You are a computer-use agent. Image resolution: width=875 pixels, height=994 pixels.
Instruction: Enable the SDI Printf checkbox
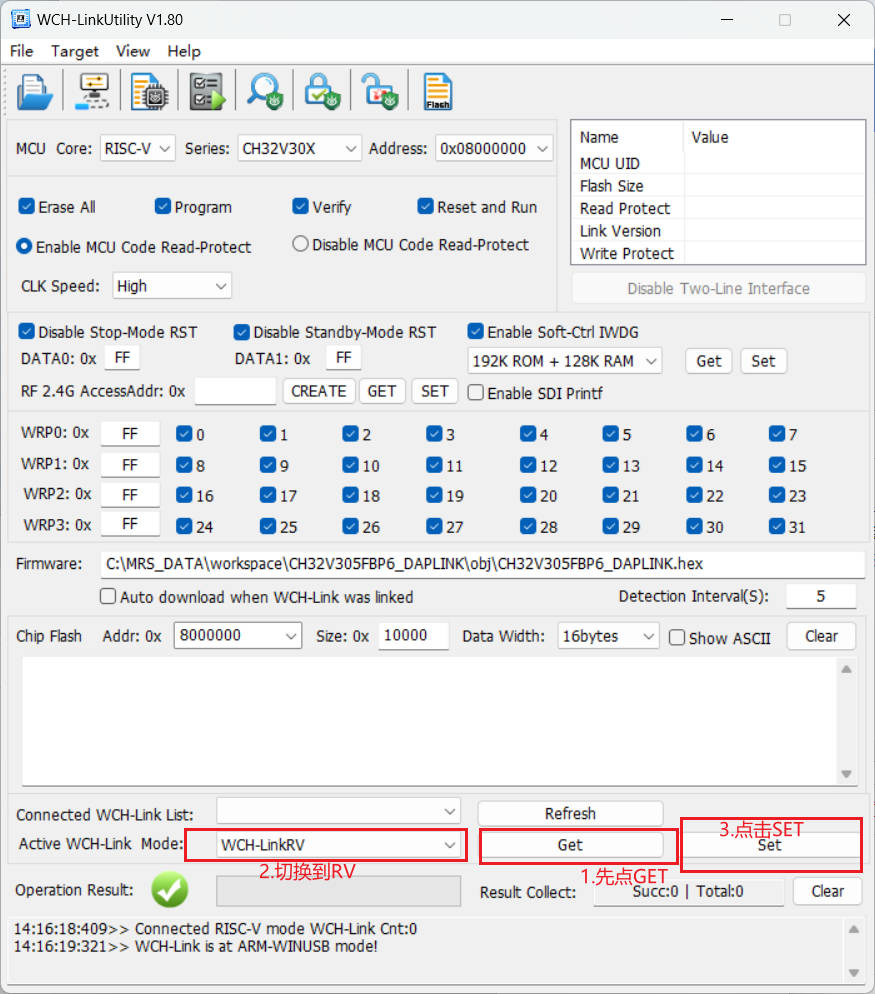tap(476, 392)
